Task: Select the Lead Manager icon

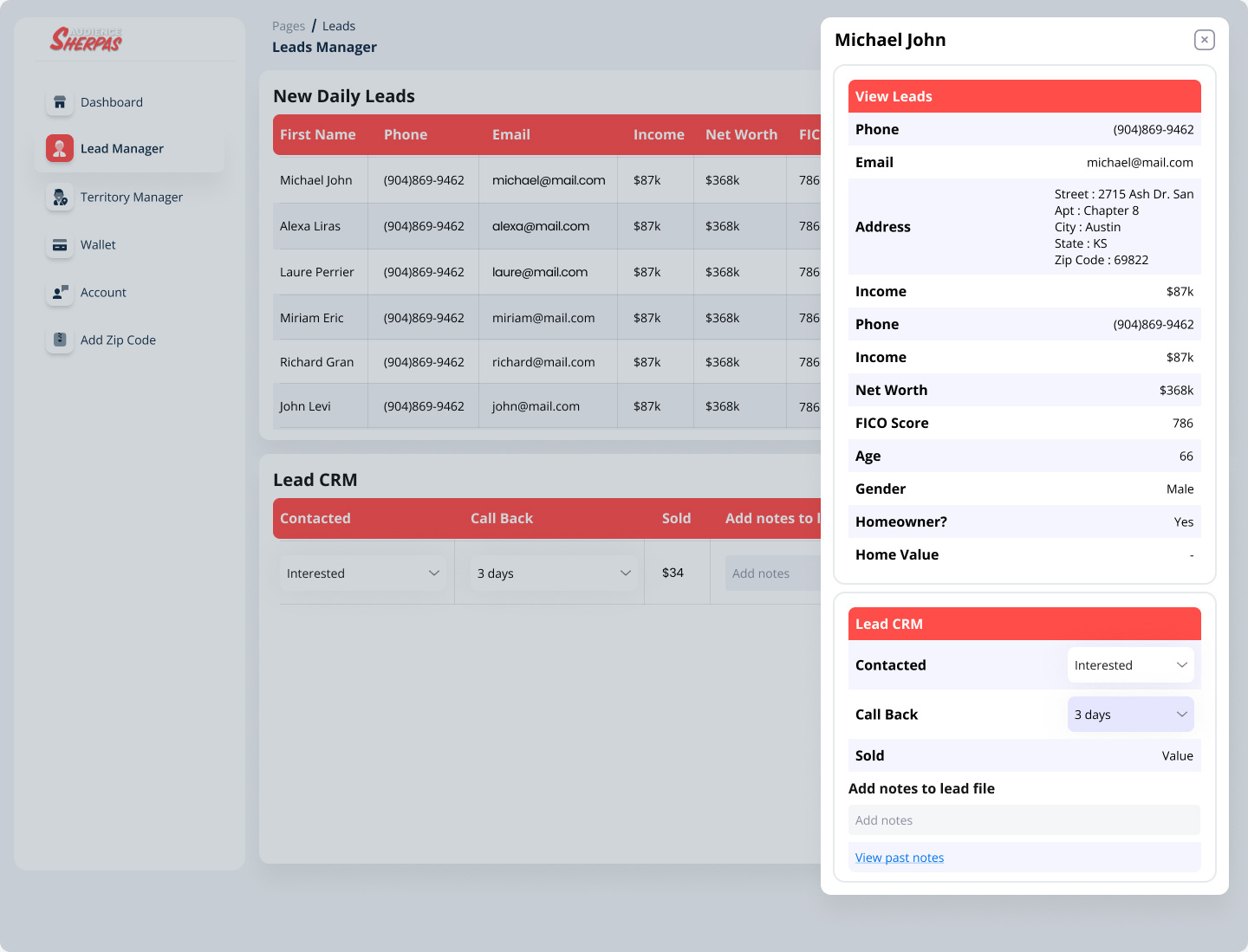Action: coord(59,148)
